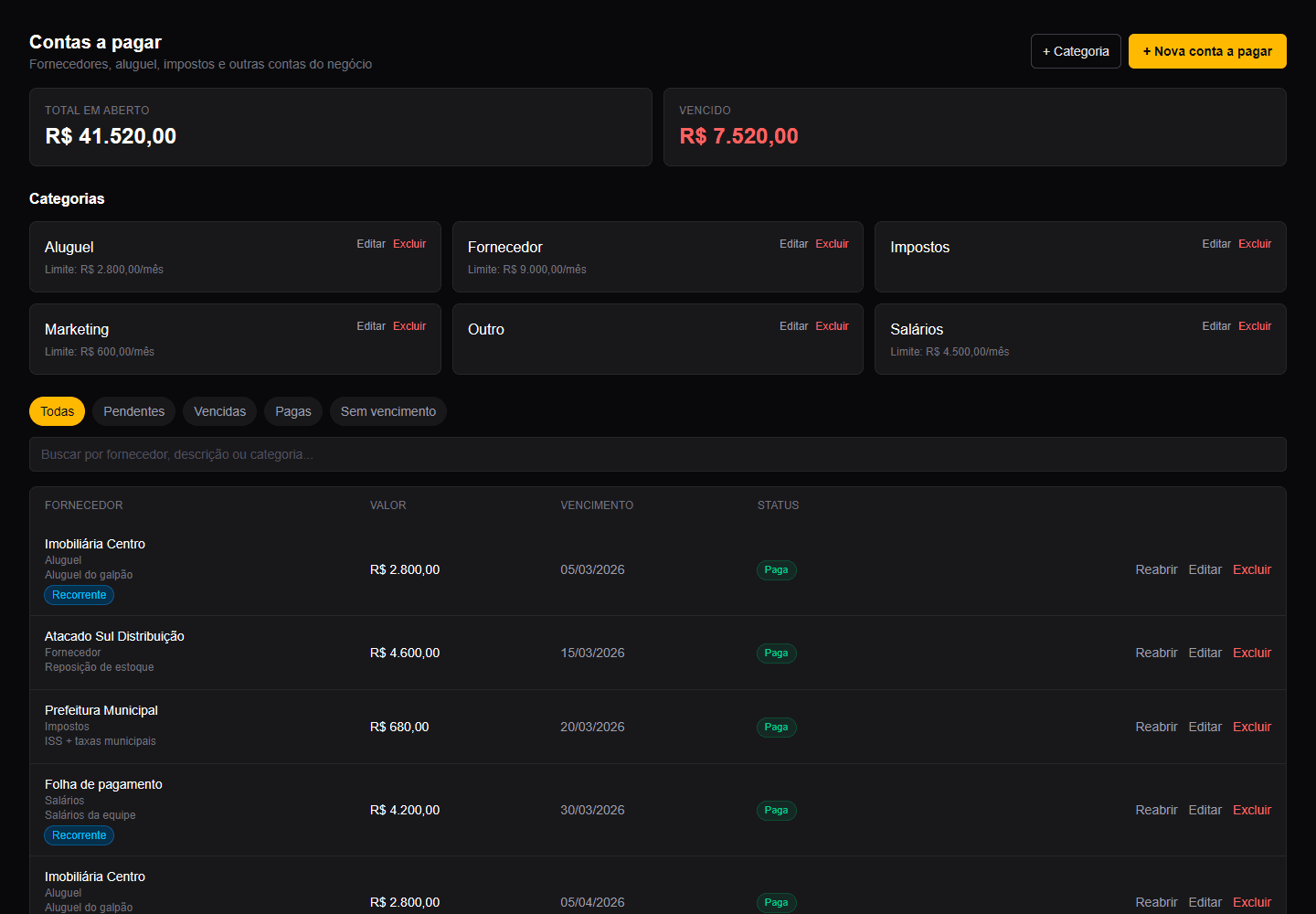Click the Recorrente badge under "Aluguel do galpão" due 05/03/2026

coord(80,595)
